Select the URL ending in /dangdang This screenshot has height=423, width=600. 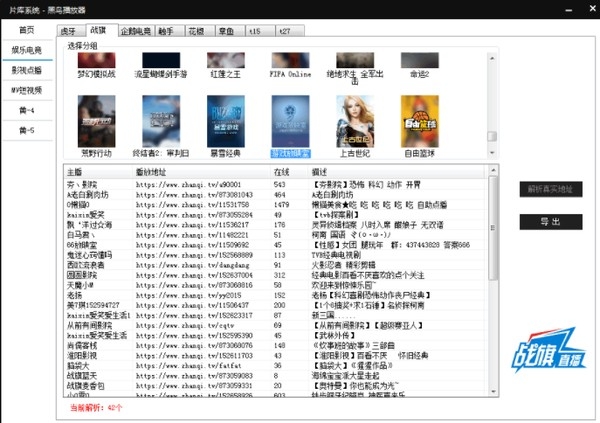click(x=192, y=265)
